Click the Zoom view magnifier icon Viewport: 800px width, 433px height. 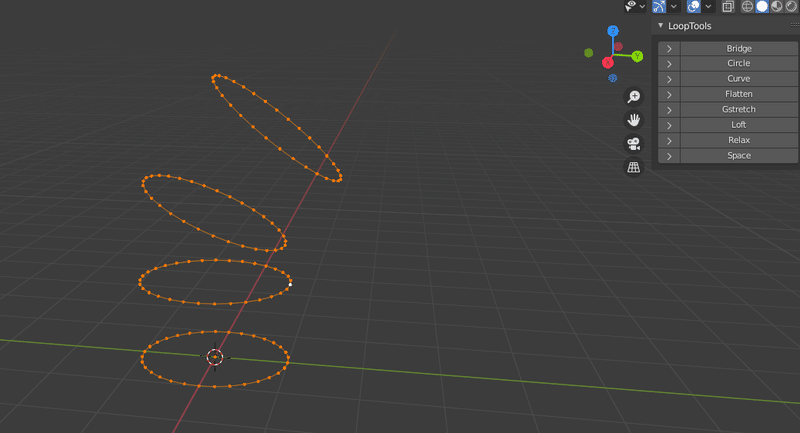(634, 96)
